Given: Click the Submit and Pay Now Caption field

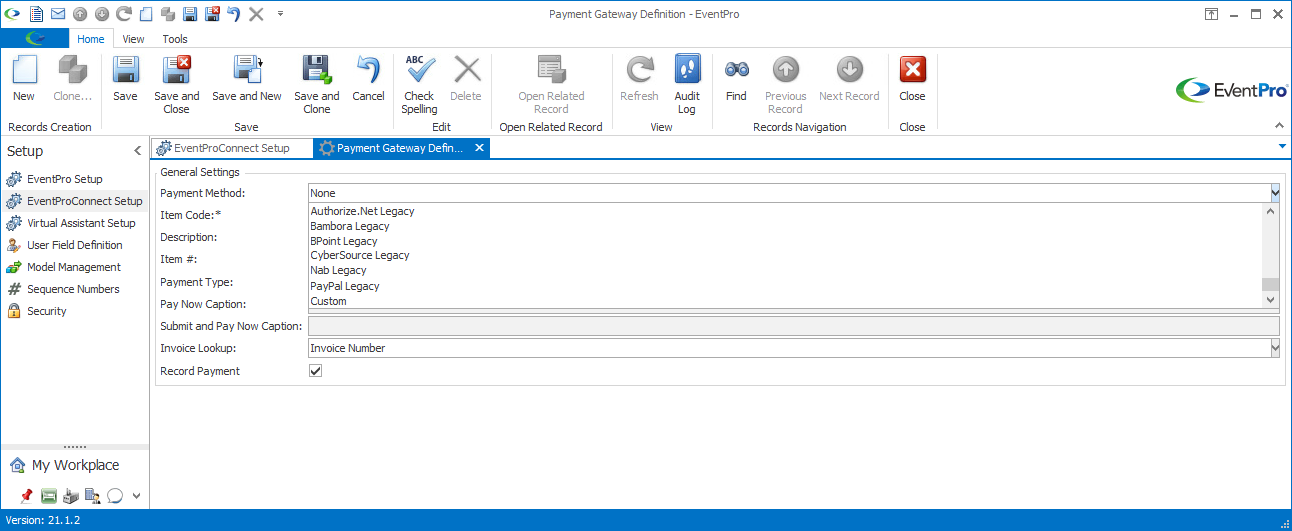Looking at the screenshot, I should click(794, 326).
